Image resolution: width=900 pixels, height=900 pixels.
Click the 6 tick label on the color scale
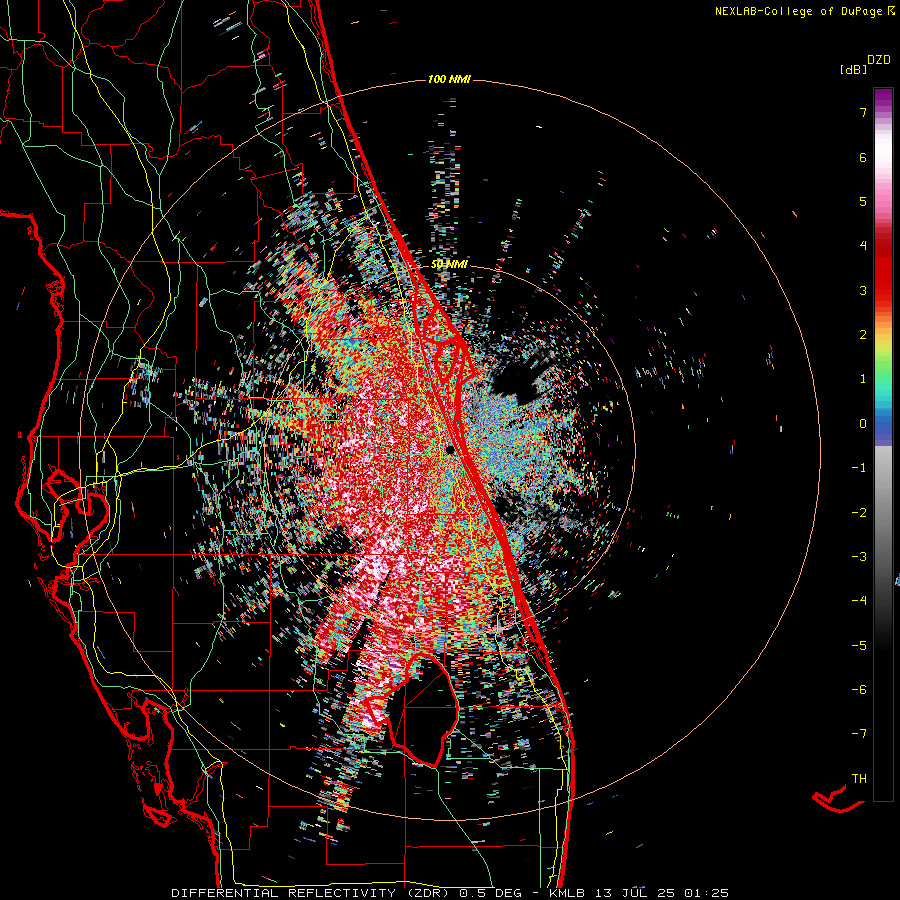coord(863,157)
